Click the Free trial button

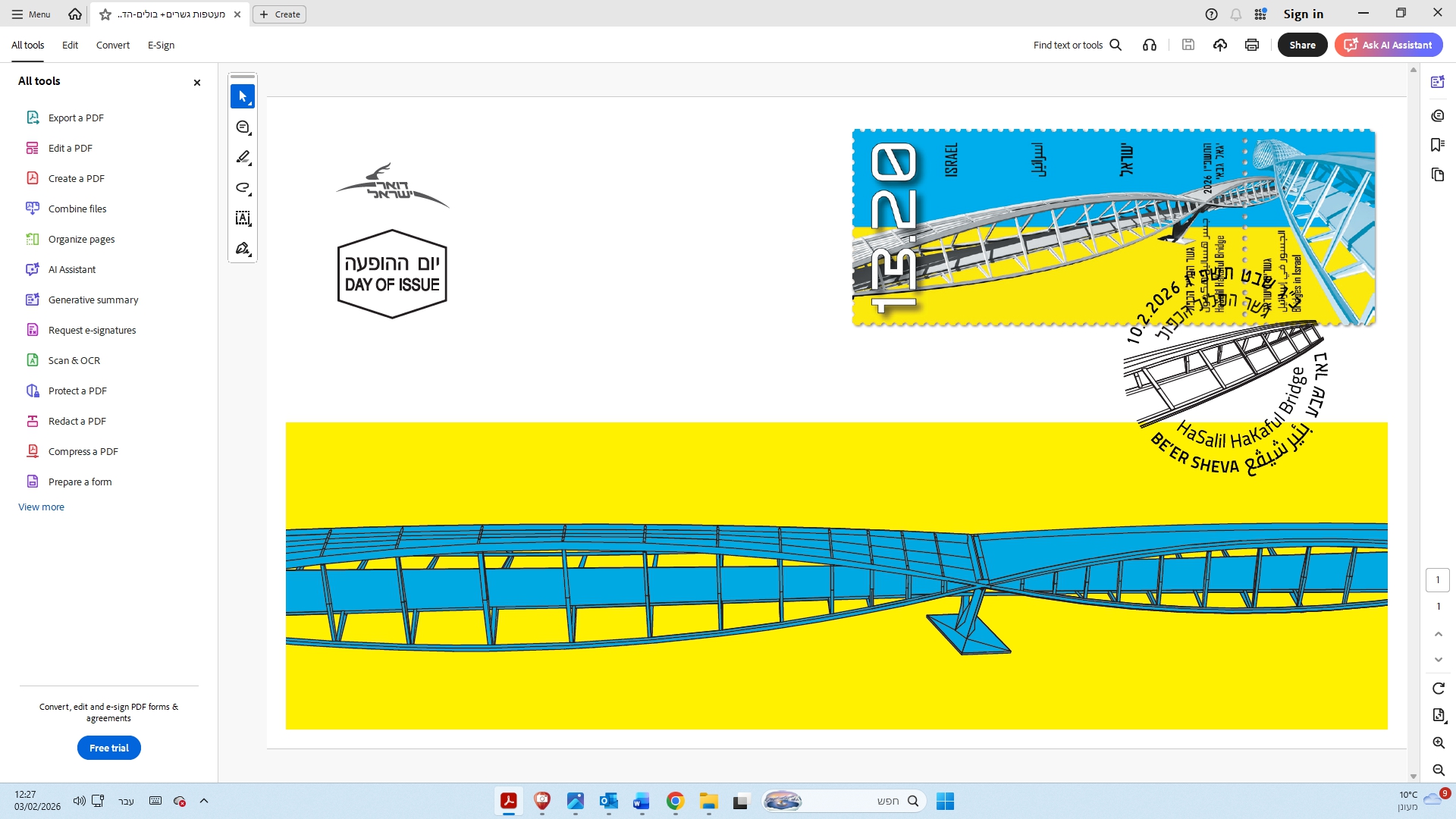(109, 748)
